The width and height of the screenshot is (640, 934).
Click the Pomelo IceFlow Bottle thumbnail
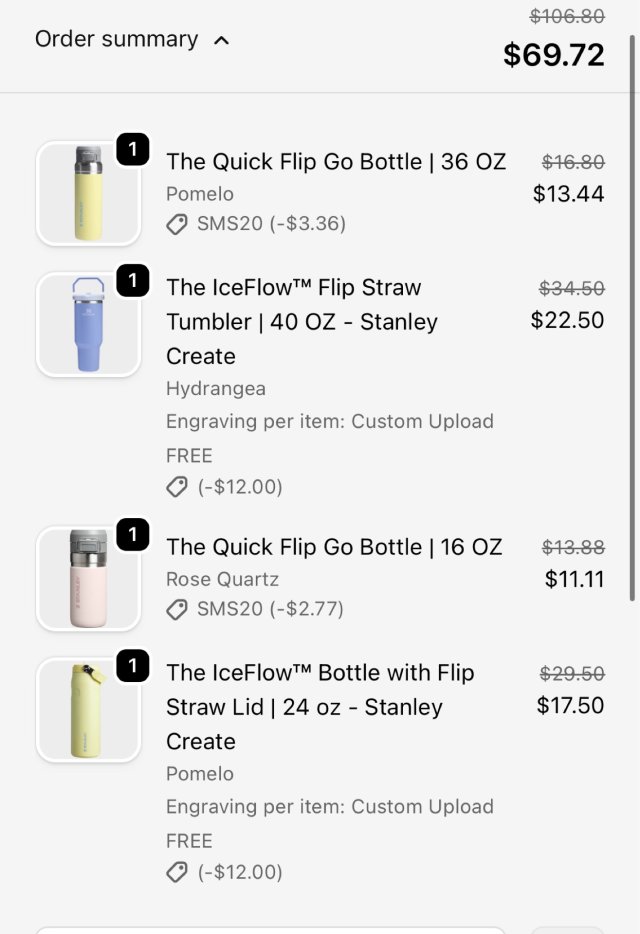tap(88, 709)
